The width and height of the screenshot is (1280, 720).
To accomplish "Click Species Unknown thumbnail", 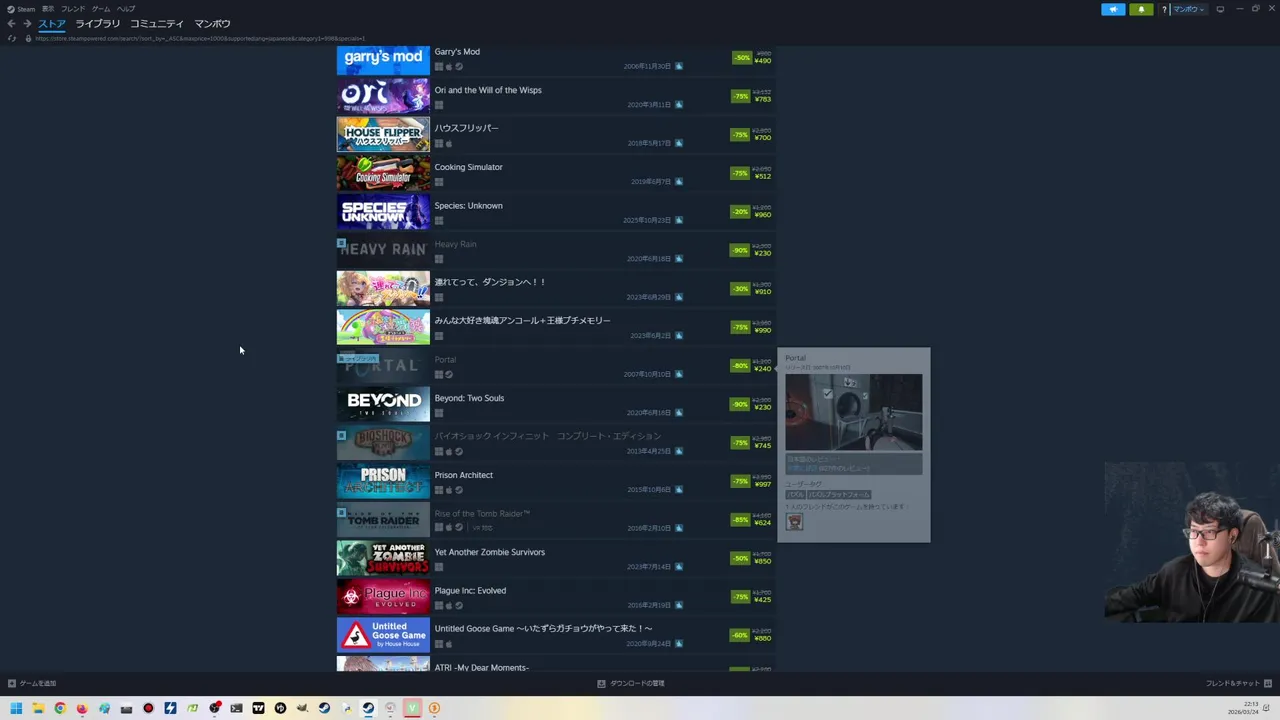I will point(383,212).
